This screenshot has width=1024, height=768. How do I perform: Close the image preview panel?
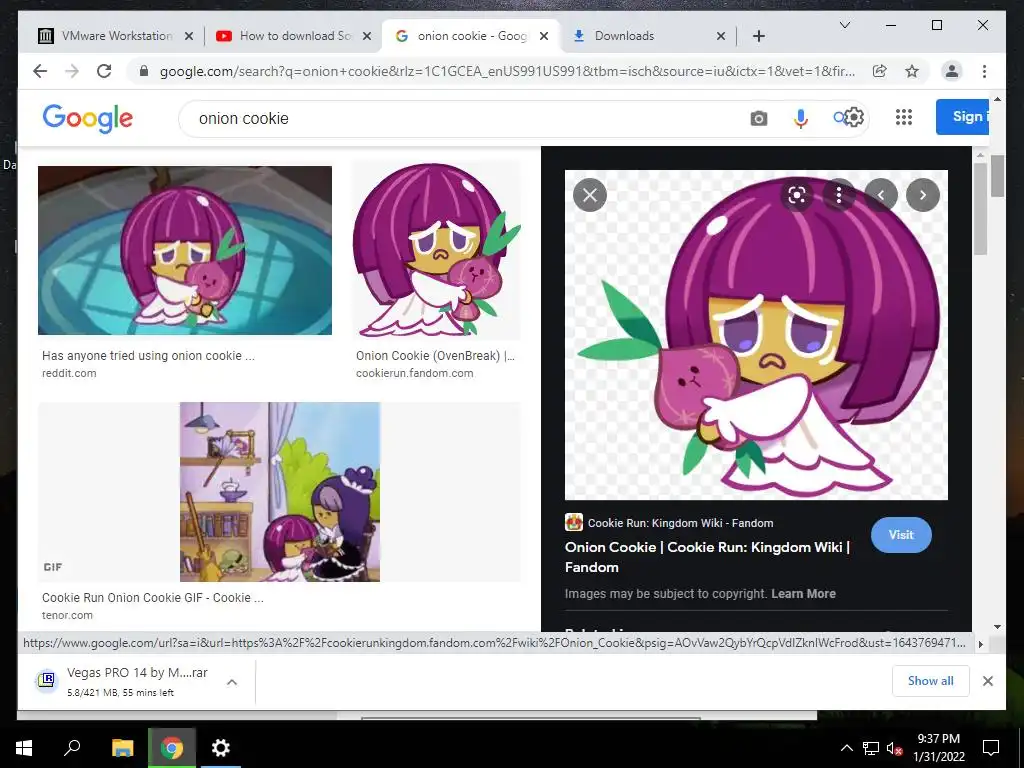pos(590,195)
